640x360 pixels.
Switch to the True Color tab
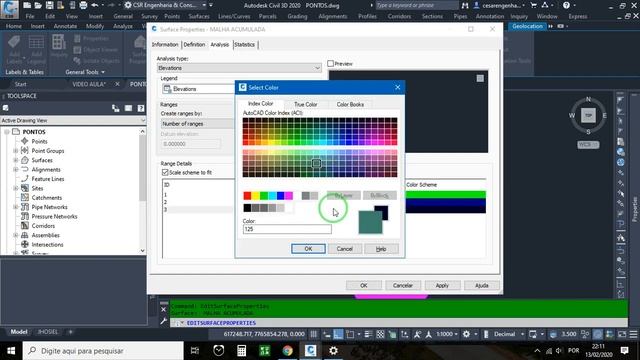tap(305, 104)
